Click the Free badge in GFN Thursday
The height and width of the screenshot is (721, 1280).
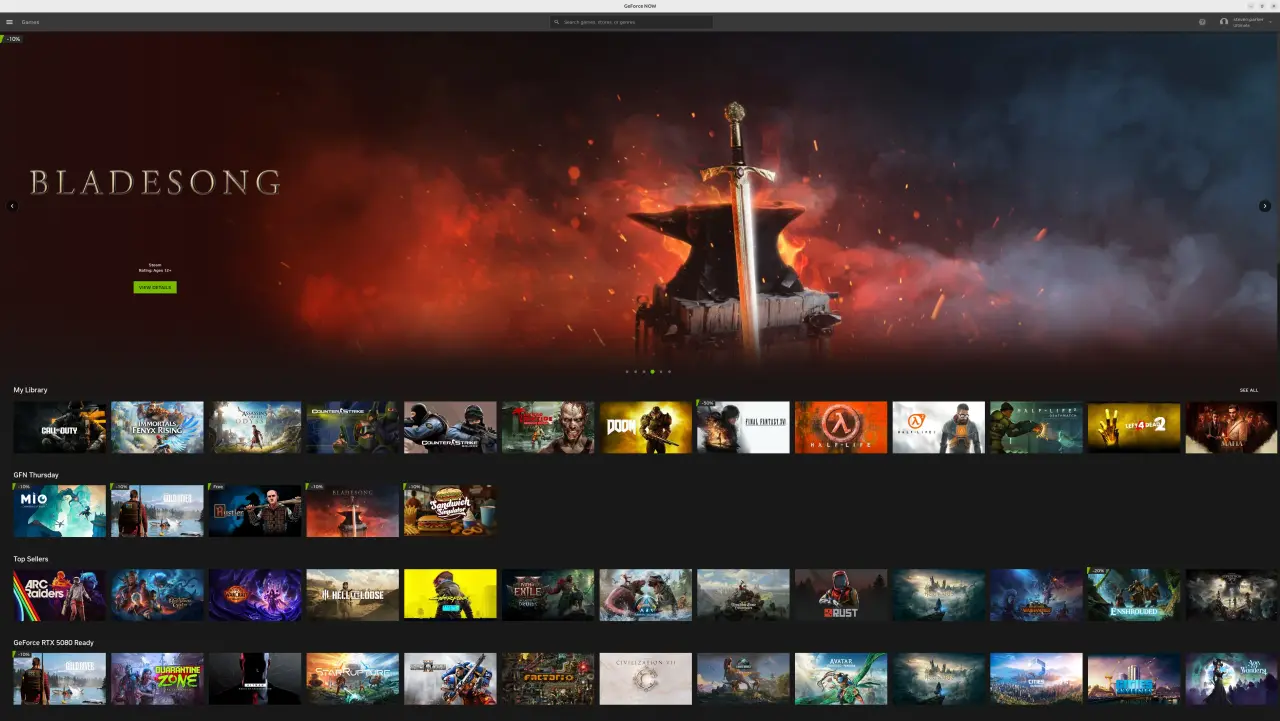tap(218, 487)
